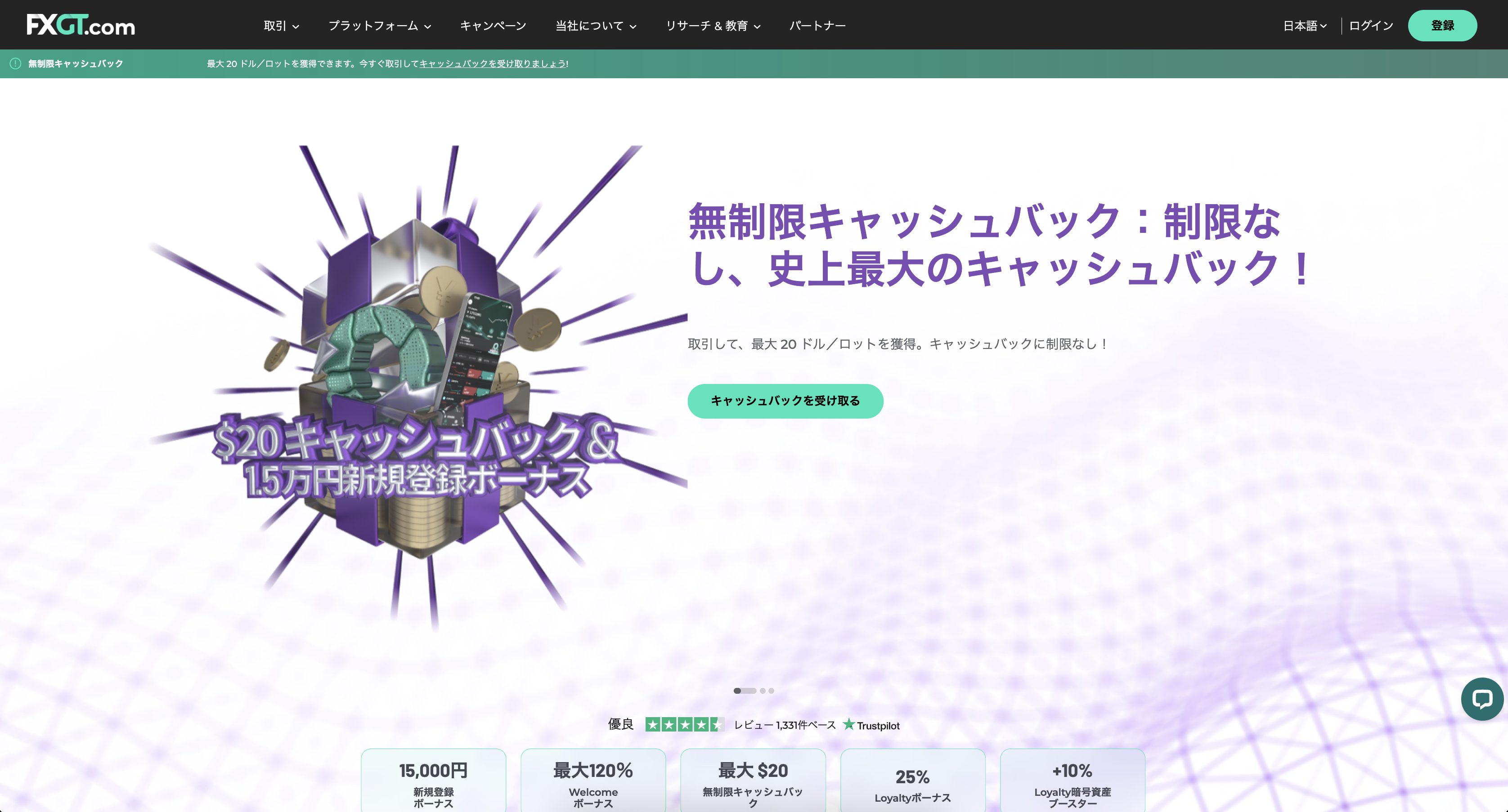1508x812 pixels.
Task: Open the 15,000円 新規登録ボーナス card
Action: (433, 781)
